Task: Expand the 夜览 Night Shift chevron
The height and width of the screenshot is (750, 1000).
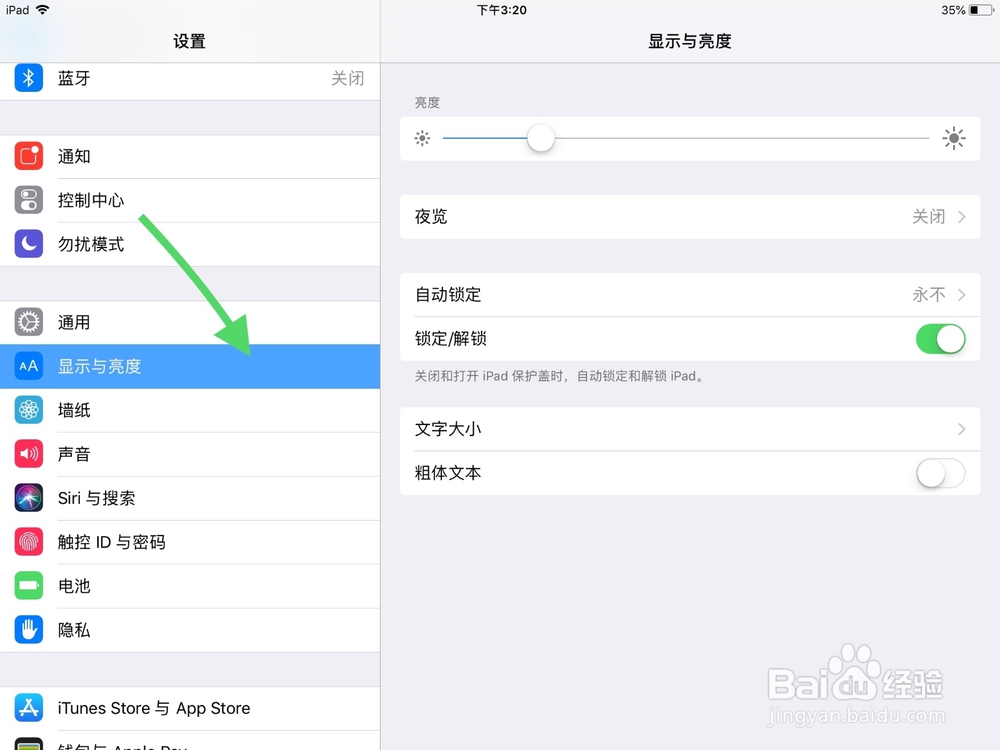Action: click(962, 217)
